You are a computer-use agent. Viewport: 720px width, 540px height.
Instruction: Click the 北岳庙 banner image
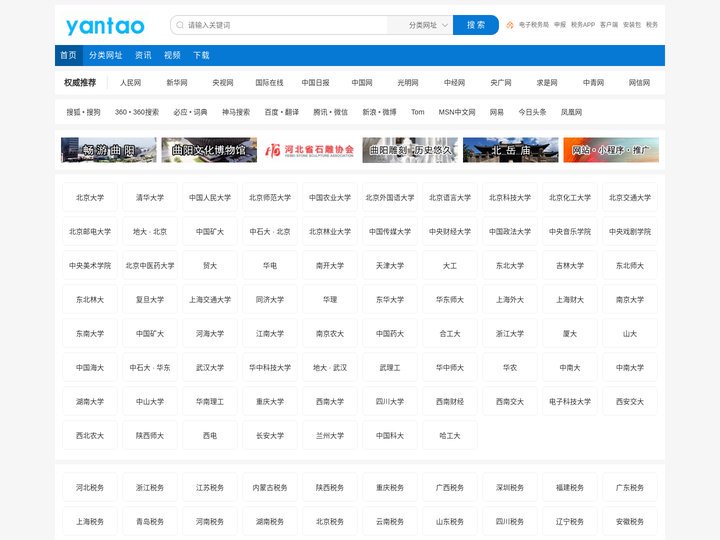click(x=511, y=150)
